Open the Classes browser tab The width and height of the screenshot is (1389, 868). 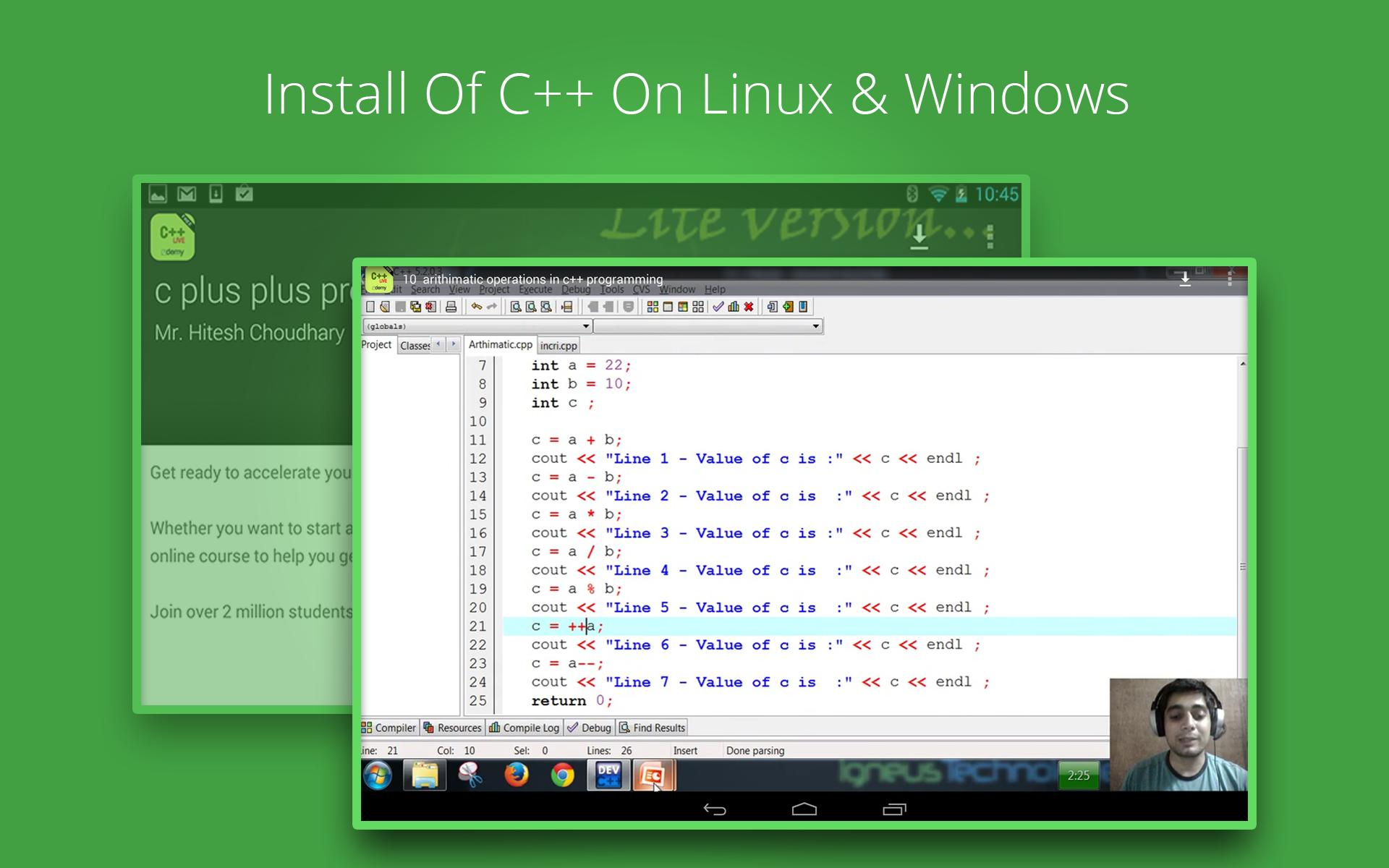pyautogui.click(x=415, y=346)
